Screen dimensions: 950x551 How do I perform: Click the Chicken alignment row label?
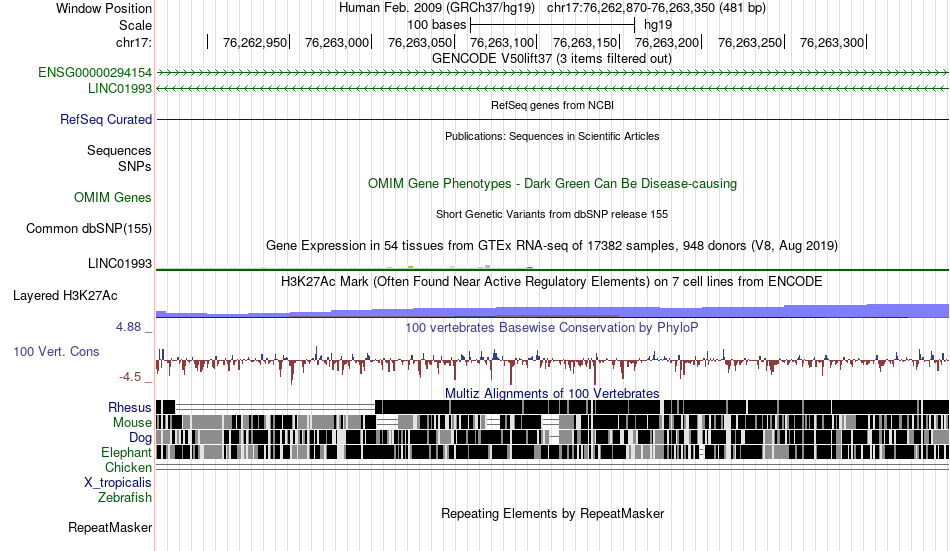click(128, 467)
